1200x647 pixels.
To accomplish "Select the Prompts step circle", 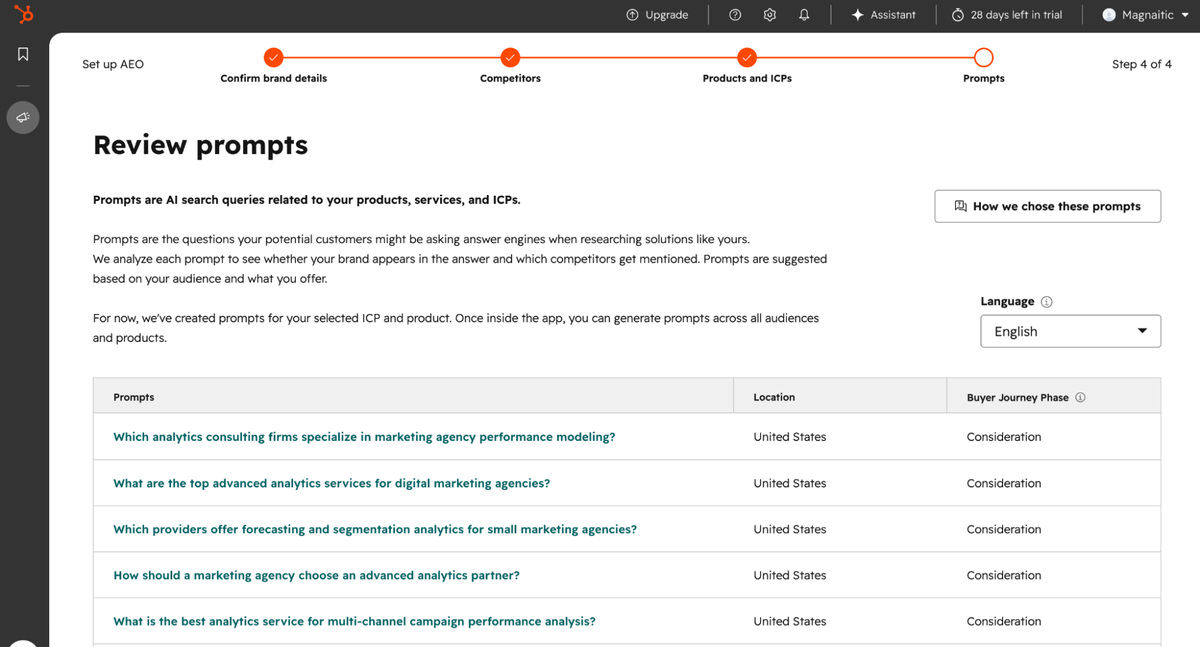I will point(983,57).
